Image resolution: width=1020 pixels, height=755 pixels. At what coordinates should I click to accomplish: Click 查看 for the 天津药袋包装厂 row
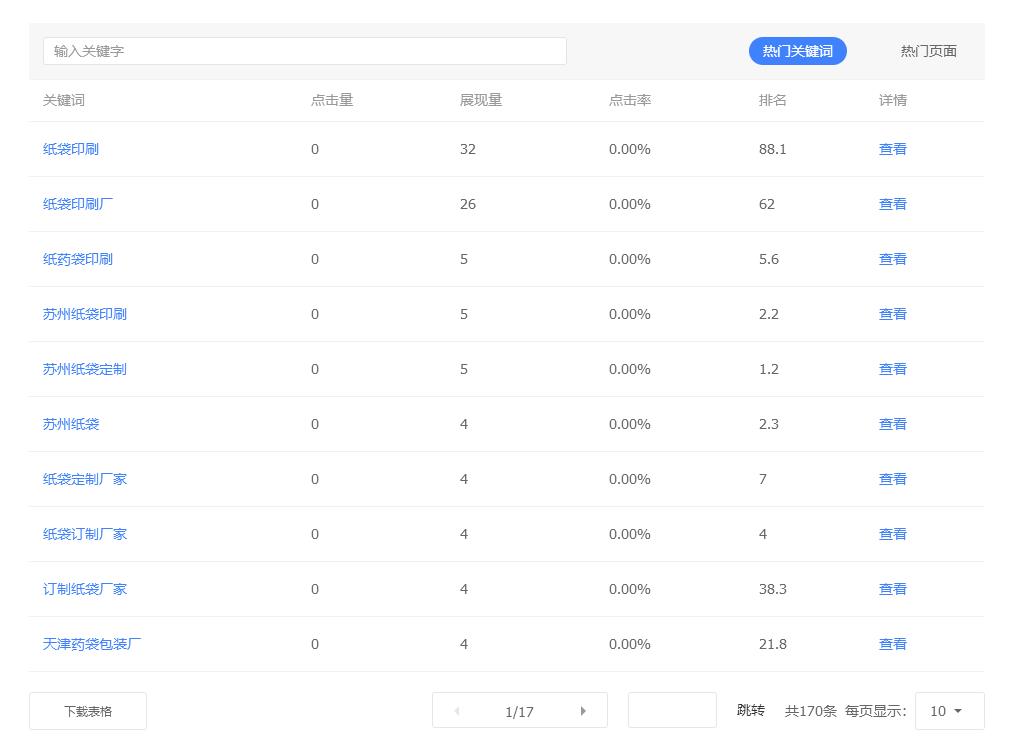click(892, 644)
